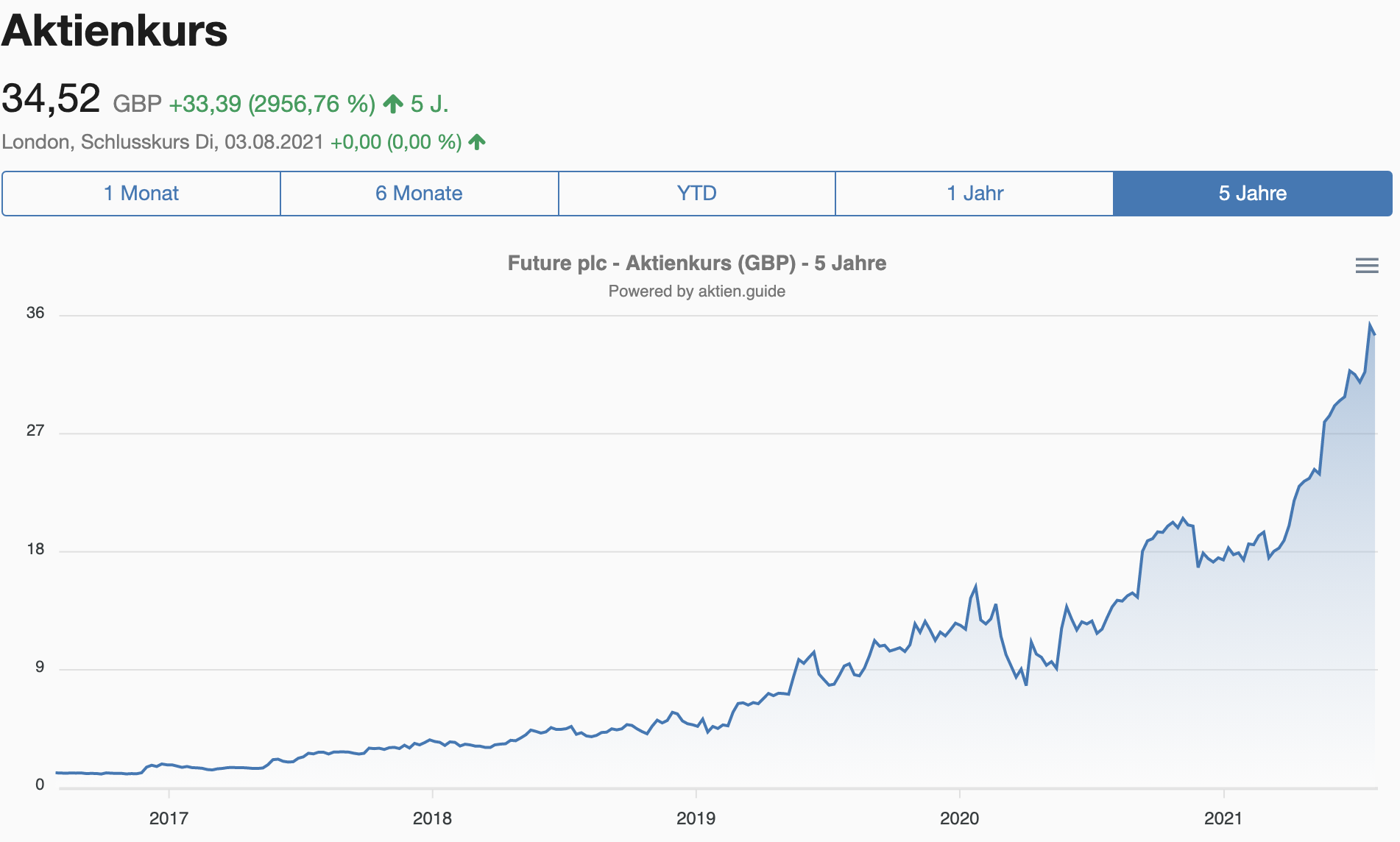Click the price value 34,52

click(x=51, y=99)
